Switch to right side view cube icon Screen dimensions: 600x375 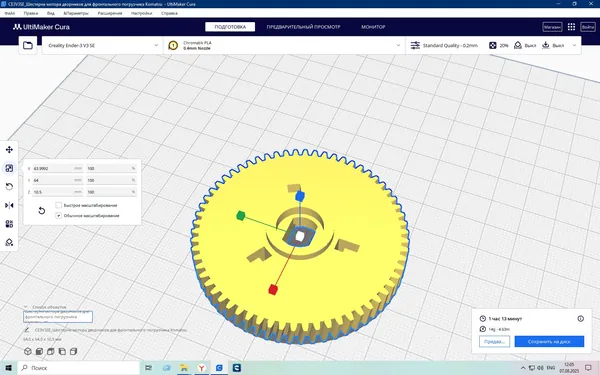pyautogui.click(x=73, y=351)
